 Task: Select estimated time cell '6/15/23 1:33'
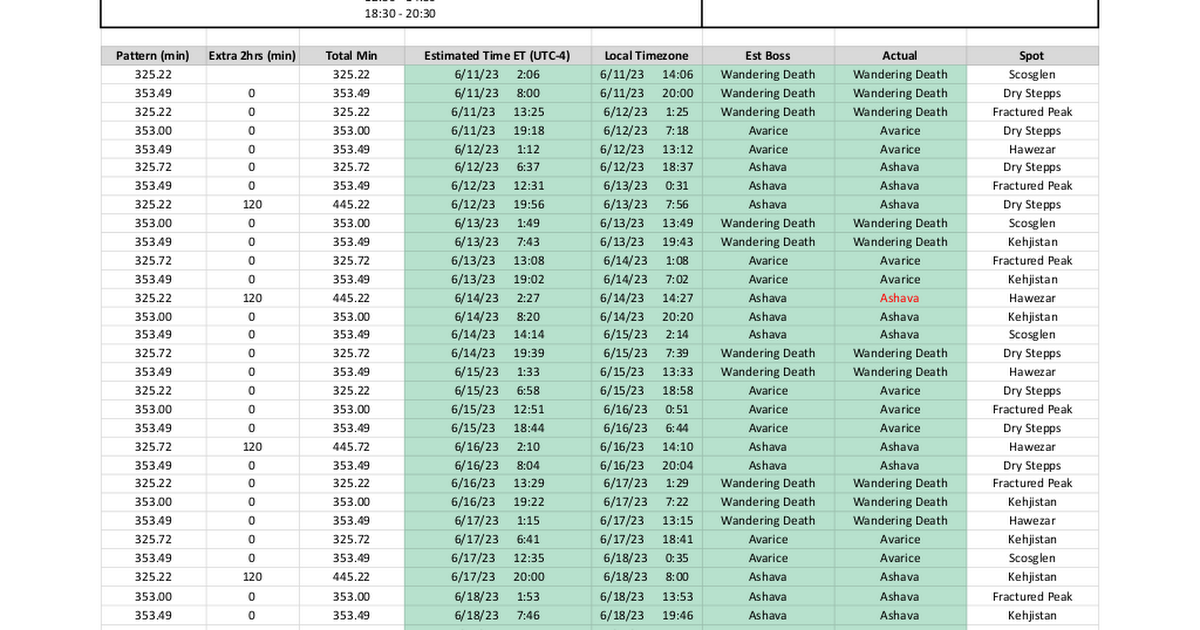497,372
